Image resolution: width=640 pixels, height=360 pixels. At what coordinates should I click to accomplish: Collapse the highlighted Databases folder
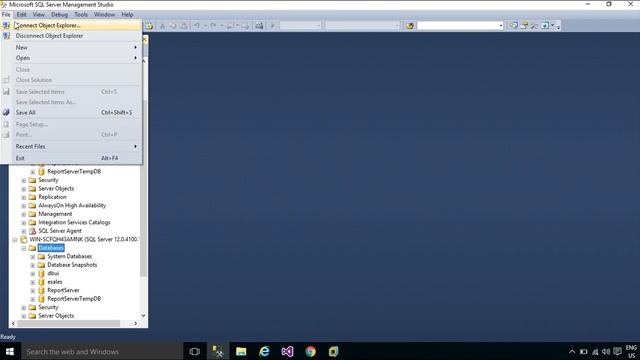(x=24, y=248)
